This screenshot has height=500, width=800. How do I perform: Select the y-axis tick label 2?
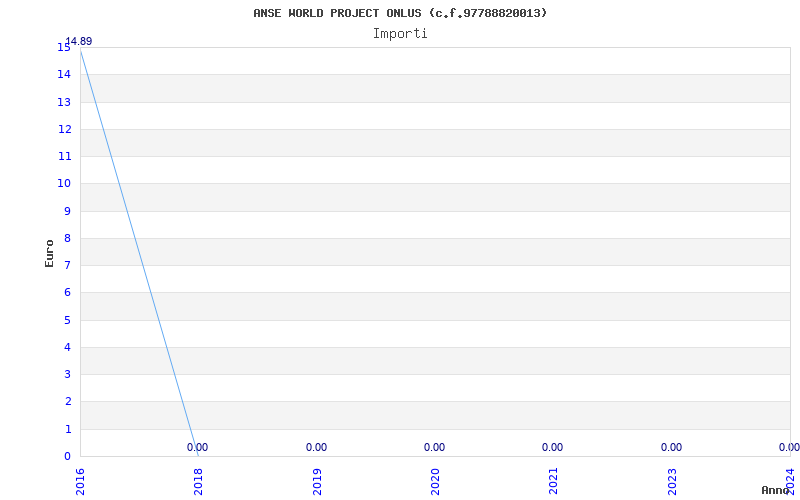(67, 402)
